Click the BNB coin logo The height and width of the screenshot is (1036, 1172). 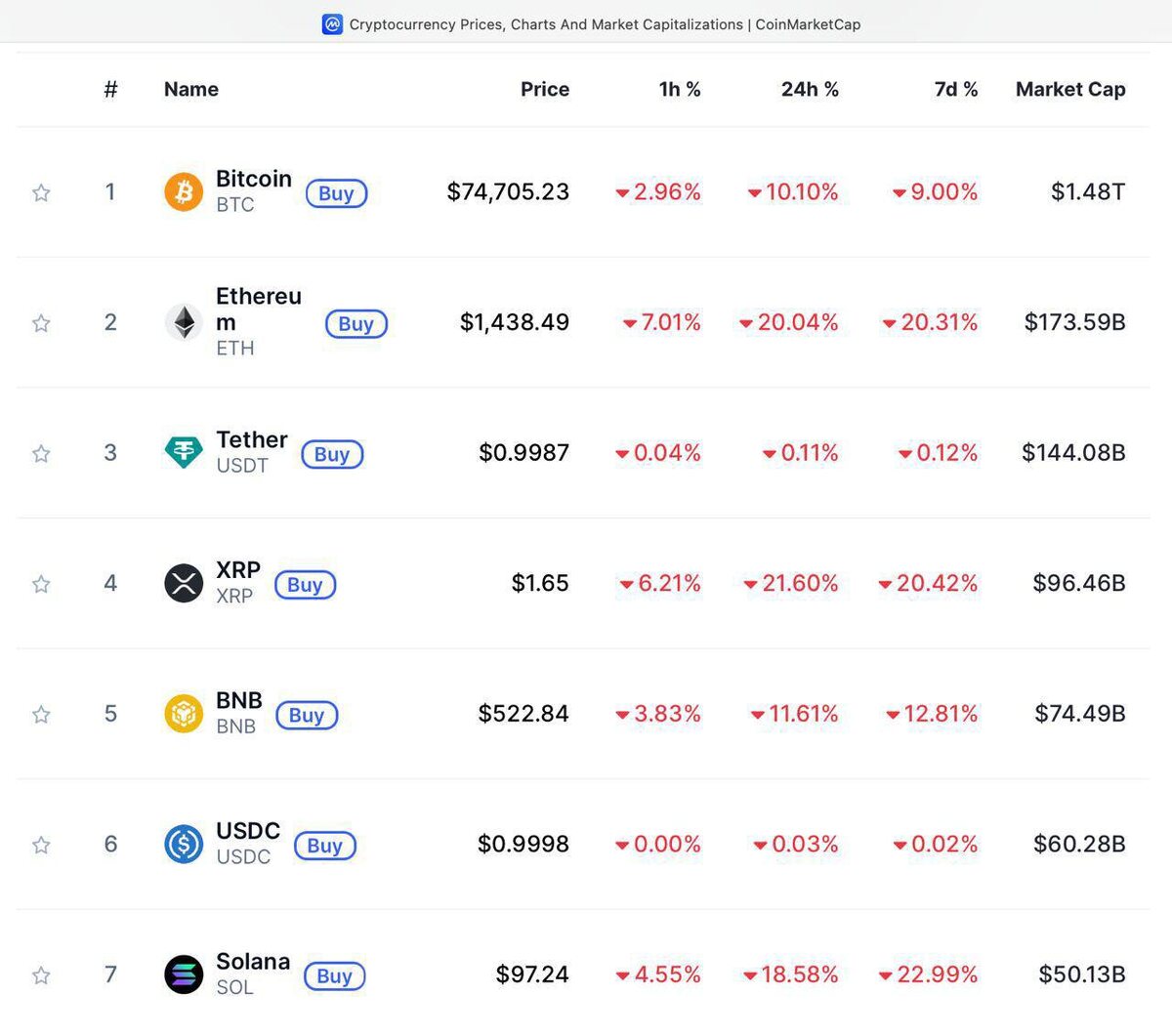tap(184, 714)
